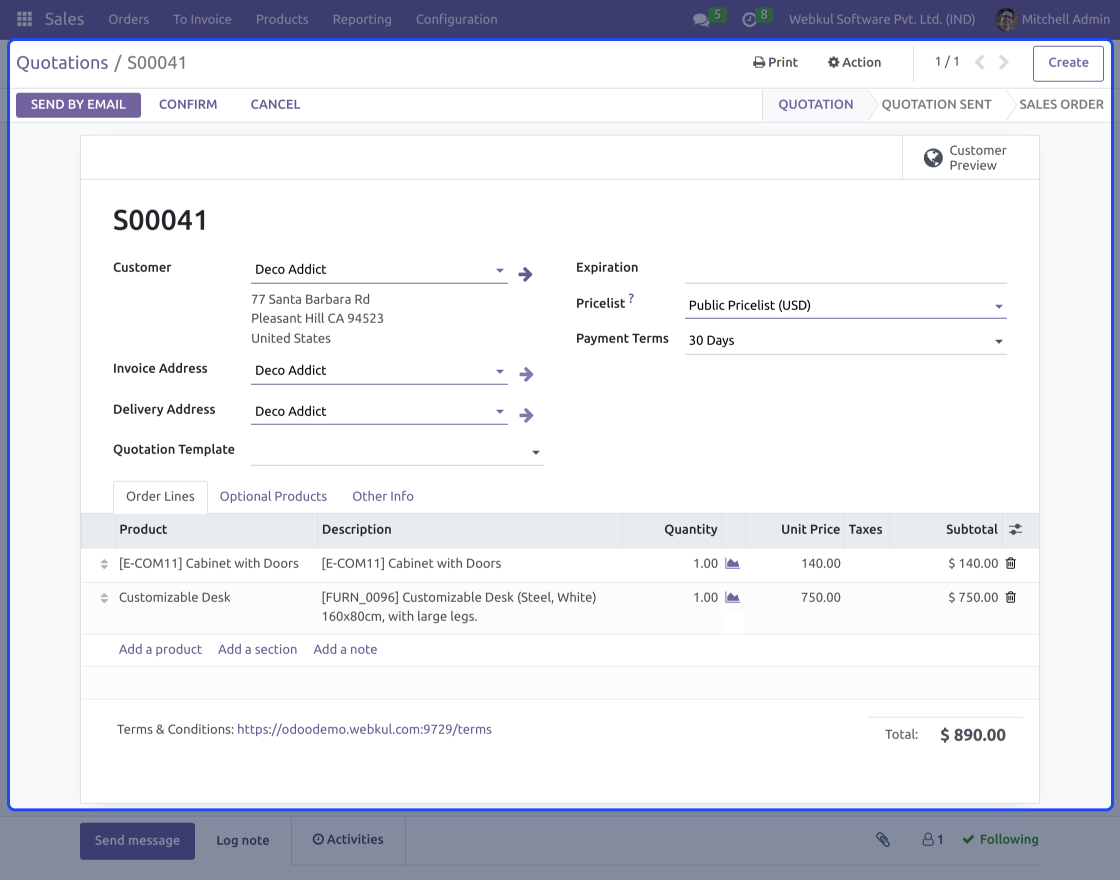
Task: Select Quotation Sent status stage
Action: click(936, 105)
